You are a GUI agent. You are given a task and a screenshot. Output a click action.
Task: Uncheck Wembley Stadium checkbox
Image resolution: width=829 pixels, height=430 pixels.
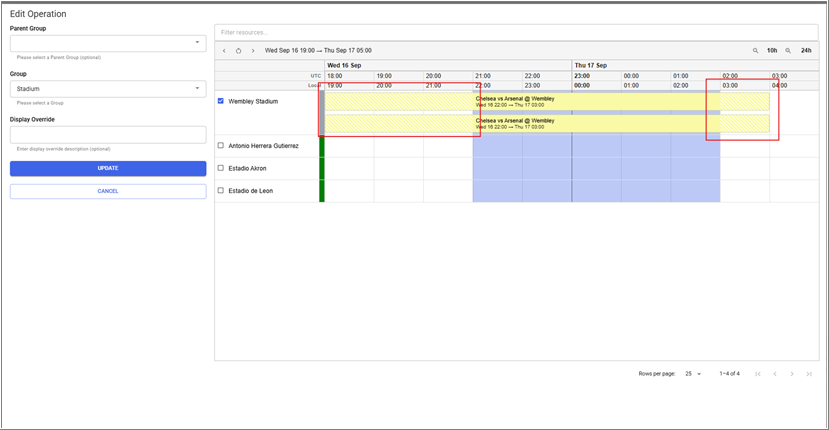(220, 100)
